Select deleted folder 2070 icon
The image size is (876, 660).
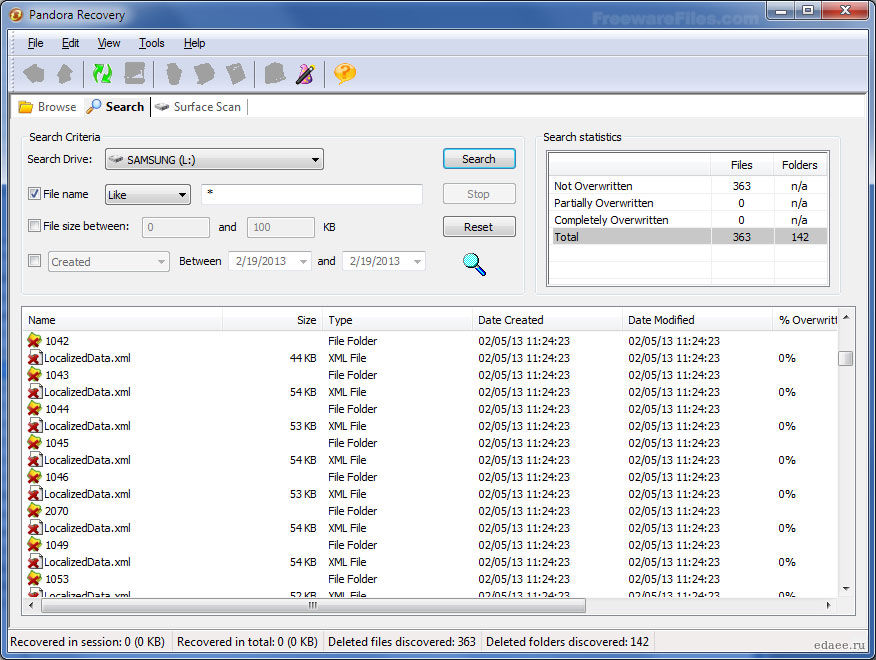[x=34, y=511]
